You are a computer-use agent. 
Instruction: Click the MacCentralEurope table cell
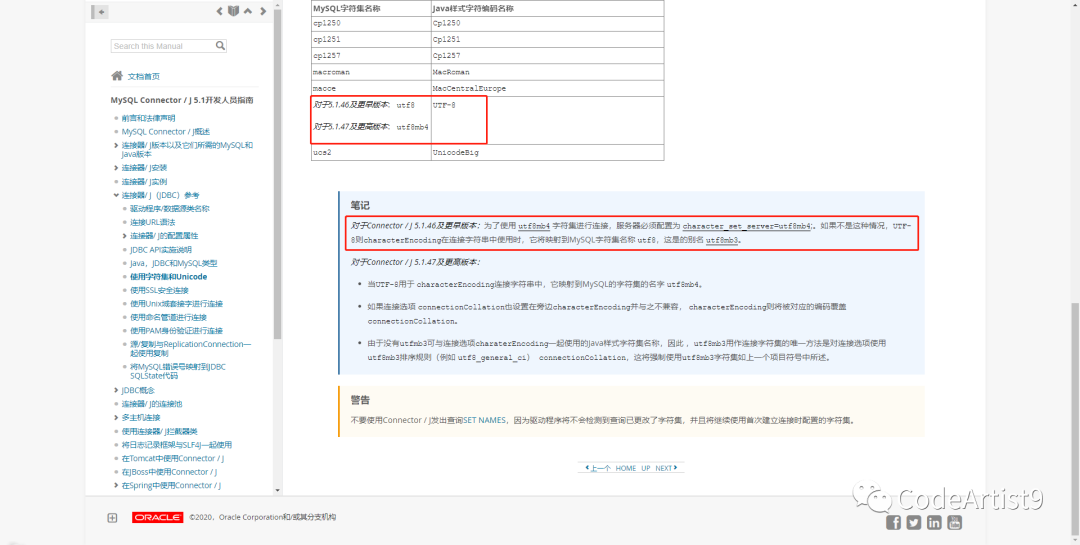[548, 89]
